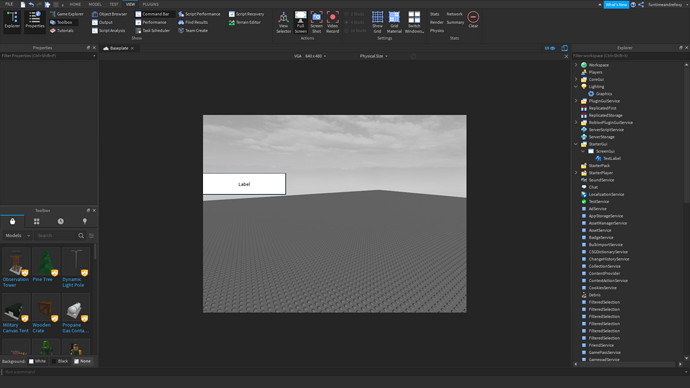Show the Output window
The width and height of the screenshot is (690, 388).
click(x=102, y=22)
